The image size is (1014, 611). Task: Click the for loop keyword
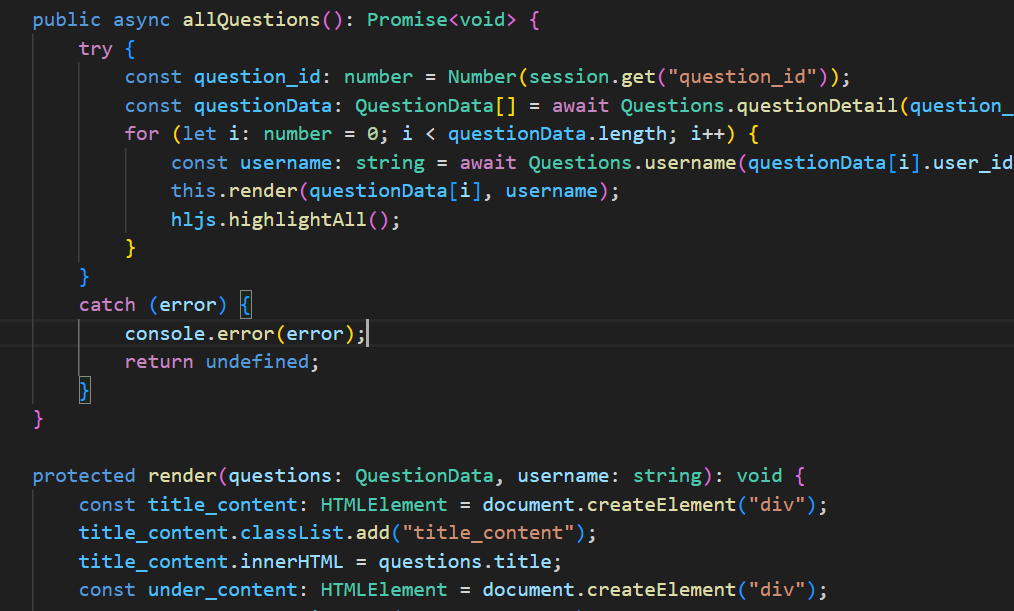141,134
